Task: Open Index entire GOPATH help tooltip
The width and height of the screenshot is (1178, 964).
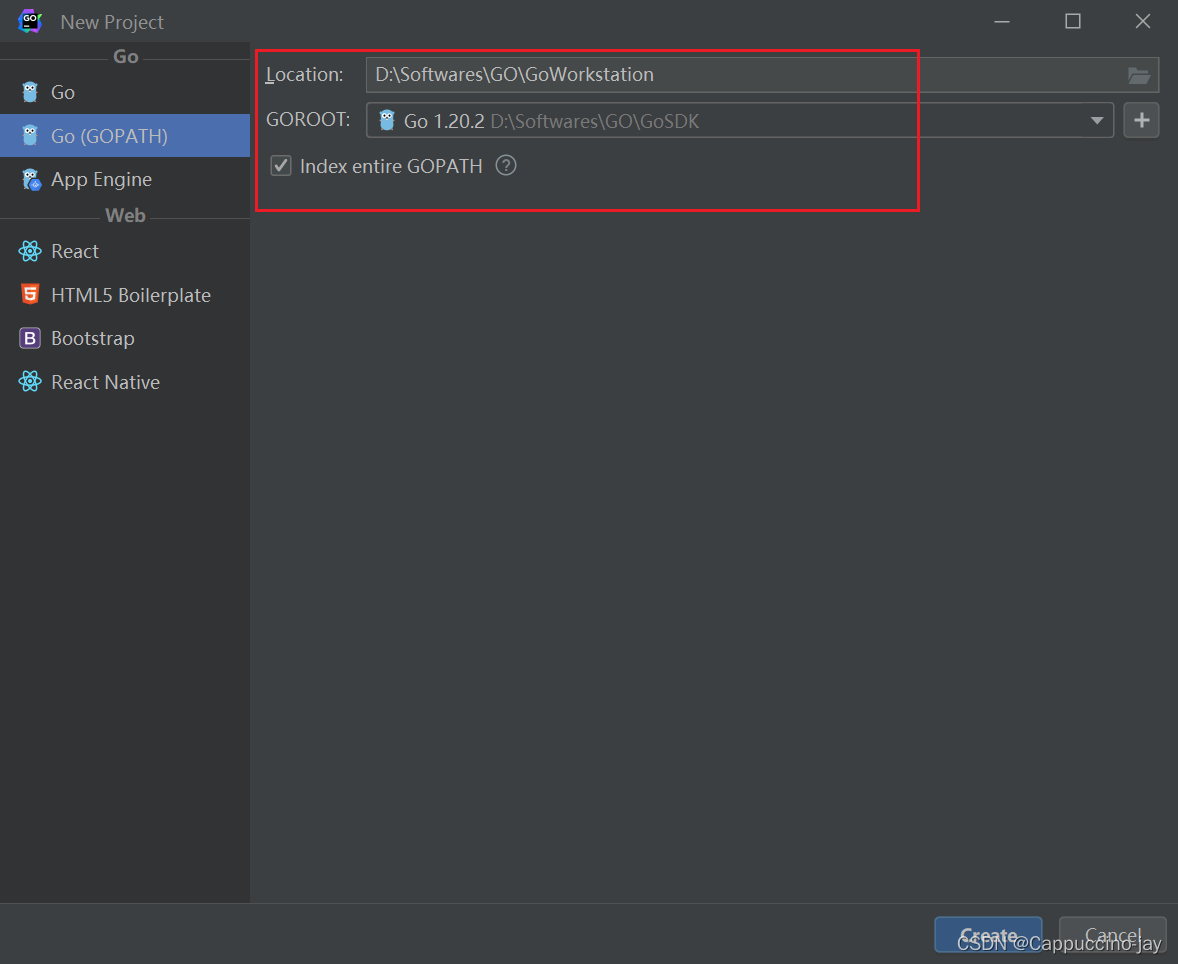Action: pos(506,165)
